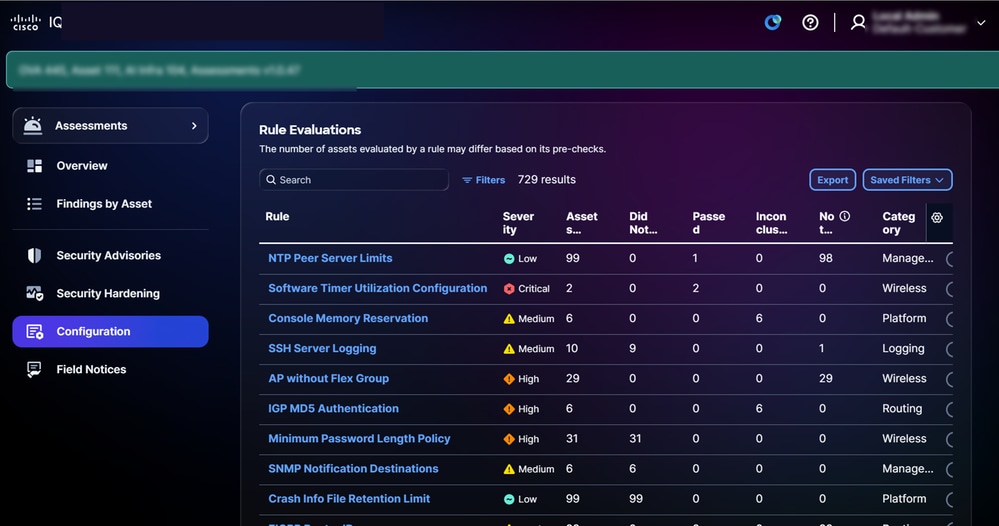Open SNMP Notification Destinations rule

click(x=354, y=469)
